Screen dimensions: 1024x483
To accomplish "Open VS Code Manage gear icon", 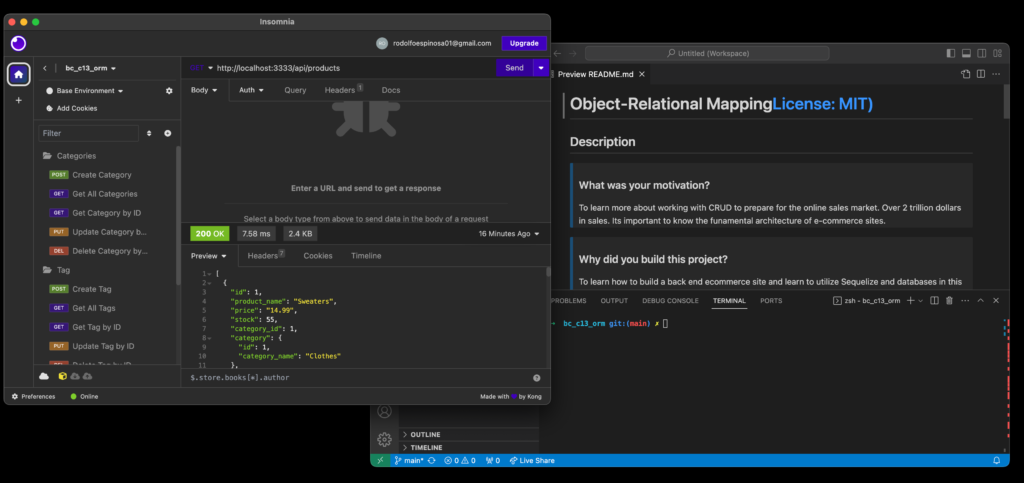I will tap(384, 439).
